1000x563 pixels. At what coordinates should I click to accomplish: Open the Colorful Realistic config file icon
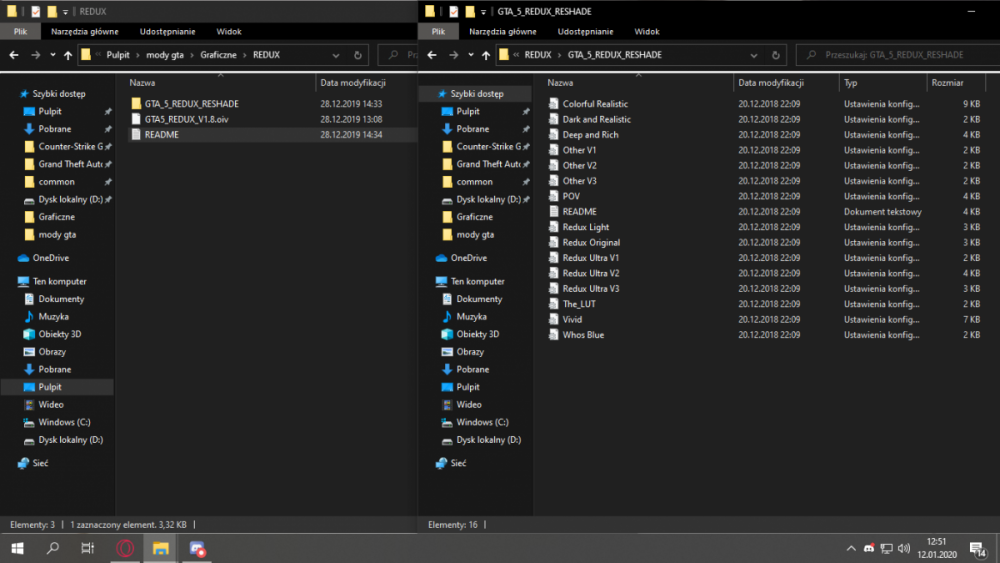click(554, 104)
